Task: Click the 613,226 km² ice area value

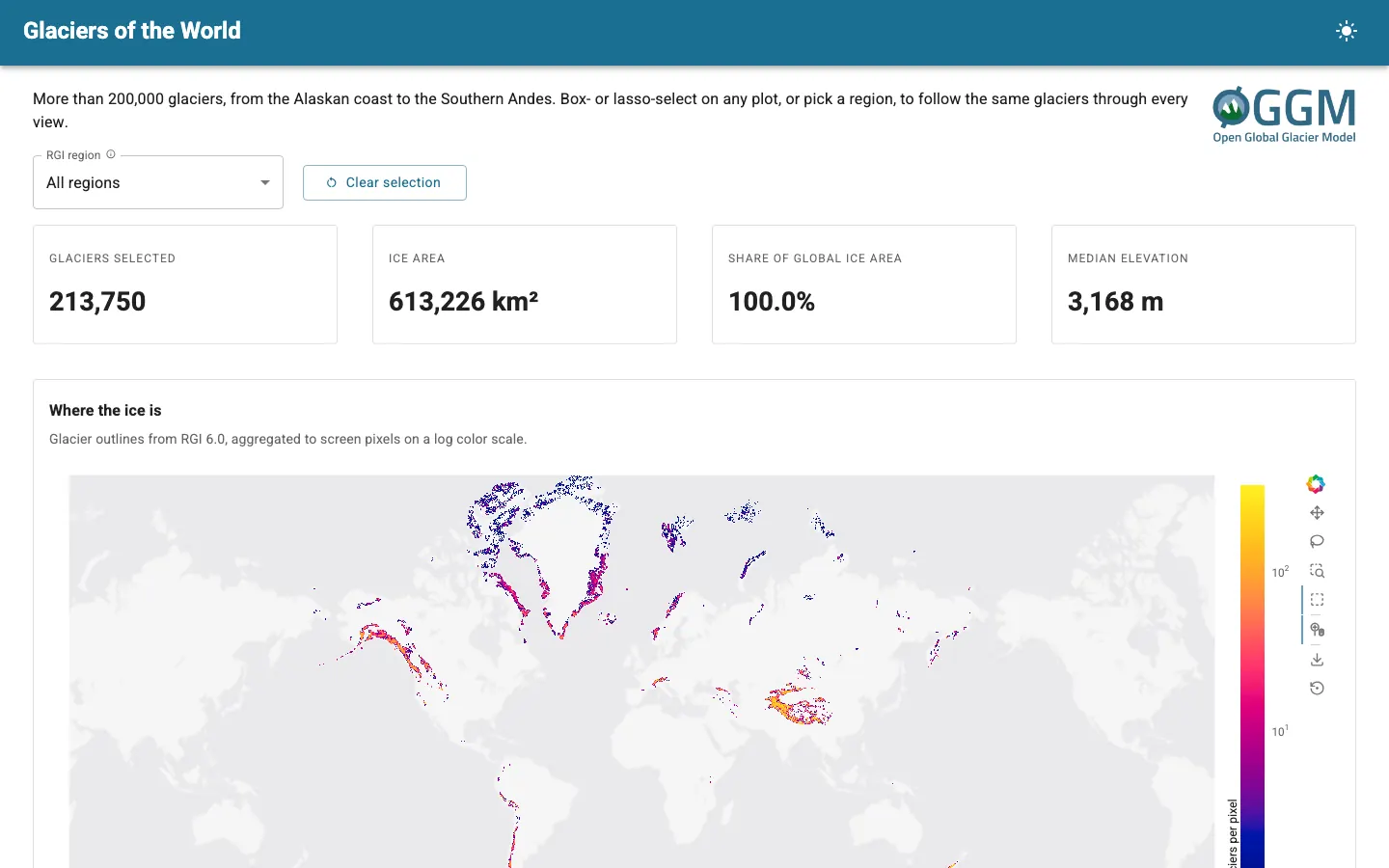Action: (x=463, y=302)
